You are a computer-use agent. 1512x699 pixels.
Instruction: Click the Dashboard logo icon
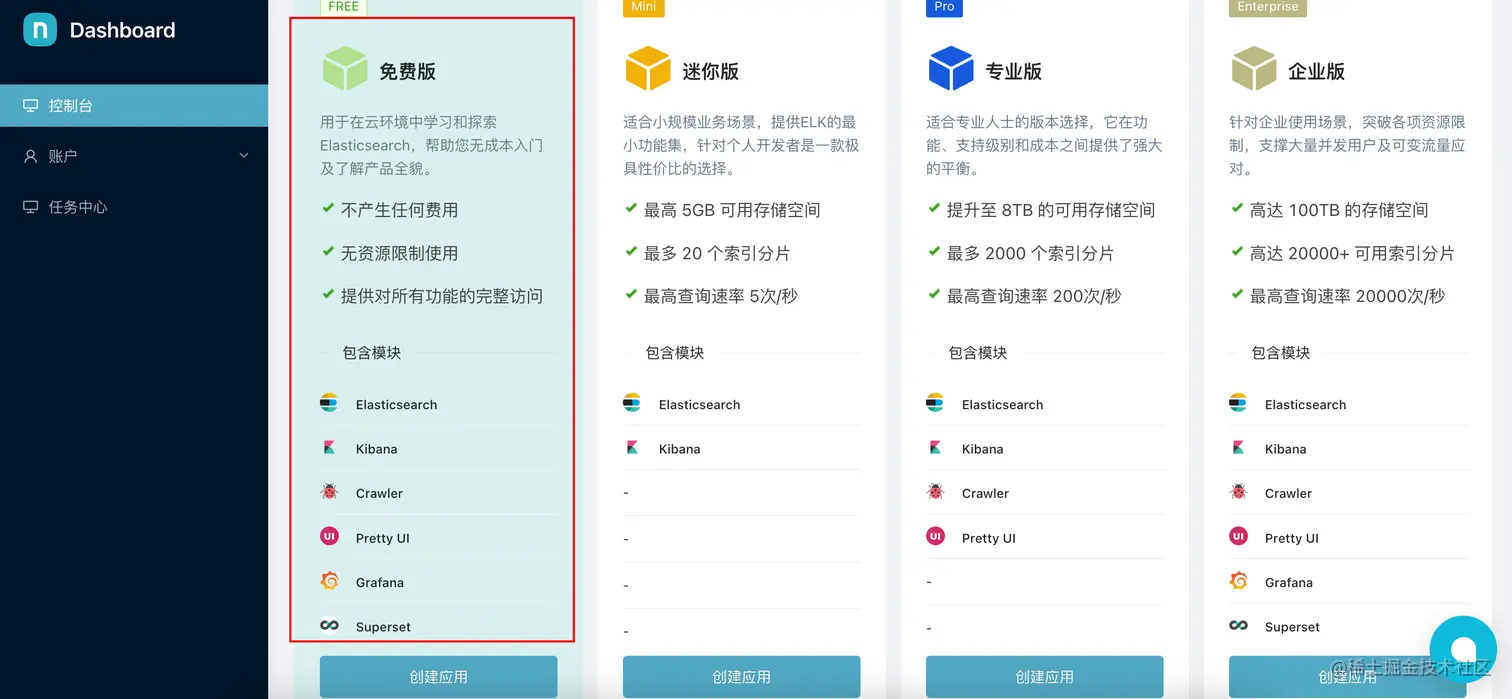40,30
